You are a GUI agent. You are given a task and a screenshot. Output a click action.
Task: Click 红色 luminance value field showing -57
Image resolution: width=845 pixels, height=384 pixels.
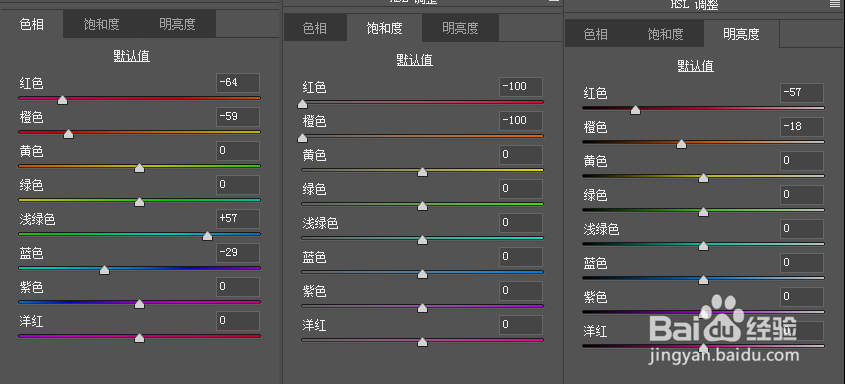coord(802,93)
